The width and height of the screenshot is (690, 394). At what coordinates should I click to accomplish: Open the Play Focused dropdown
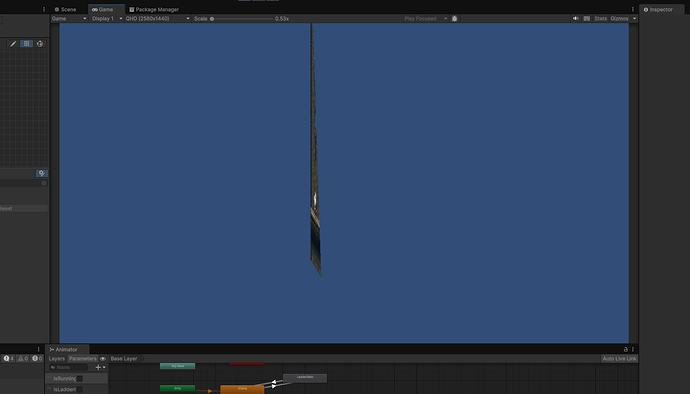point(426,18)
